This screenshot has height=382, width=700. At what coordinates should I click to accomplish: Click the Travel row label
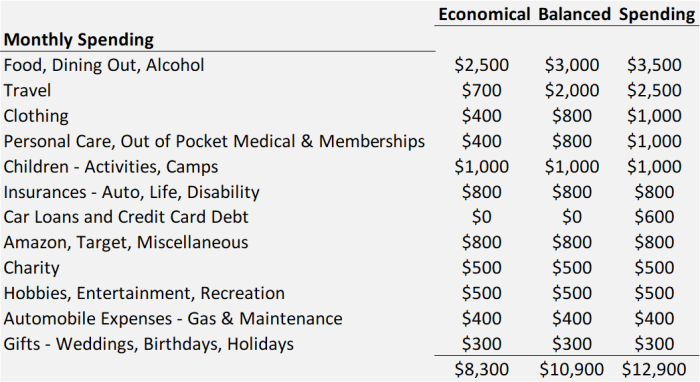click(x=27, y=91)
